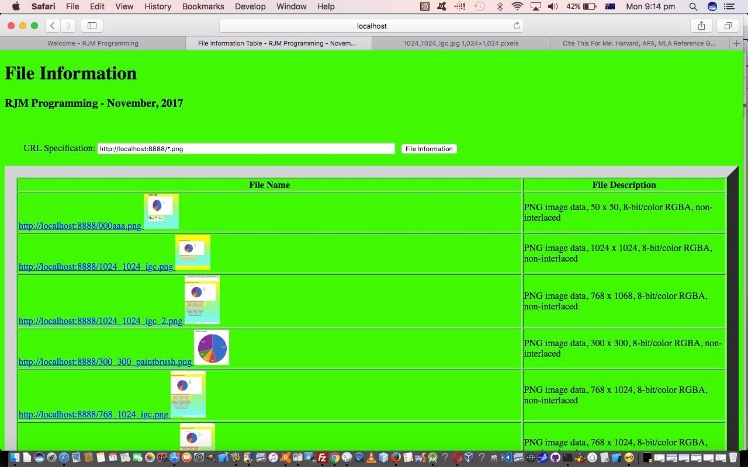748x467 pixels.
Task: Click the pie chart thumbnail for paintbrush.png
Action: (211, 347)
